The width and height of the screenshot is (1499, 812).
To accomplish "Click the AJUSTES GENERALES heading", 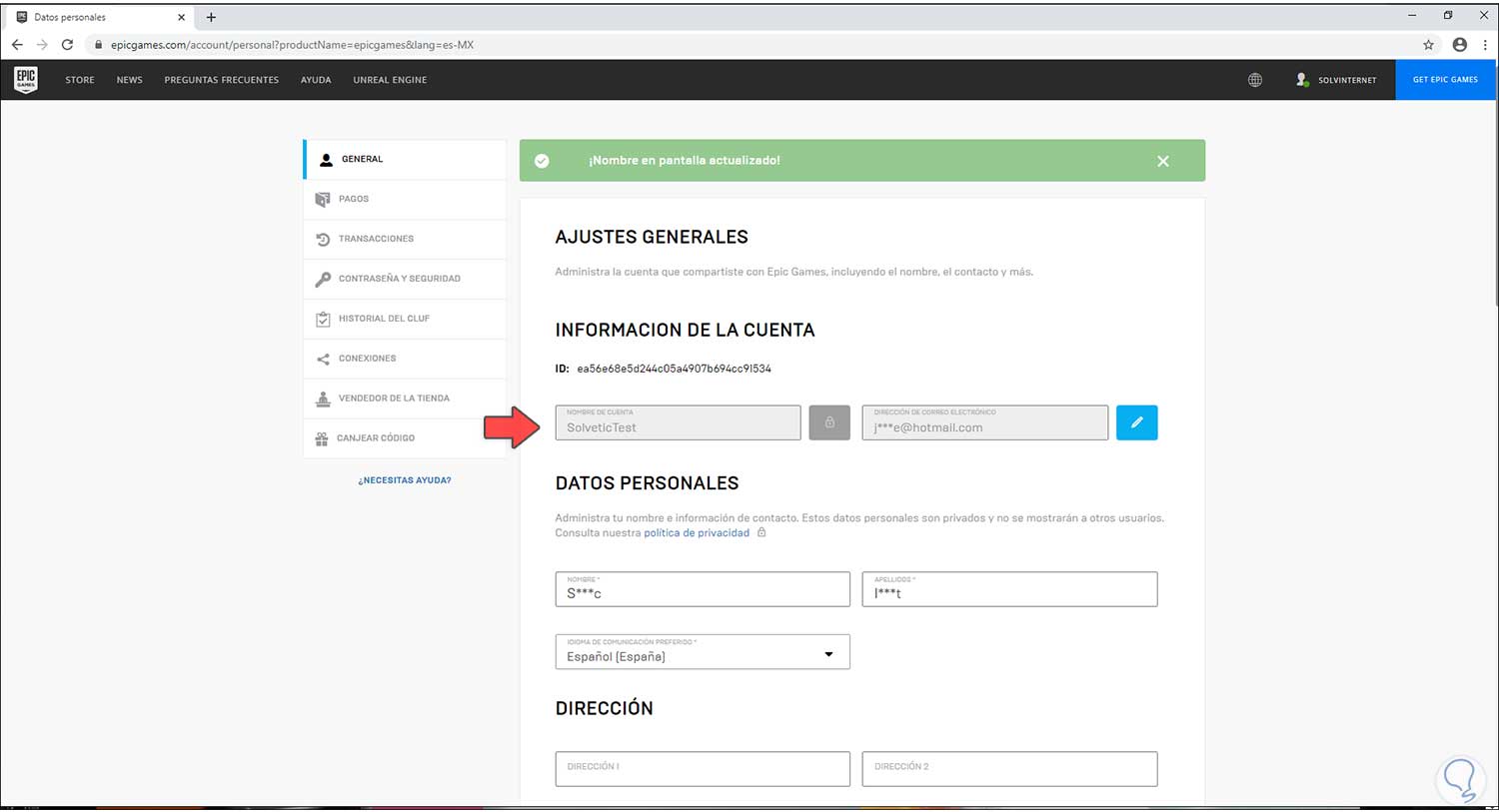I will pyautogui.click(x=652, y=237).
